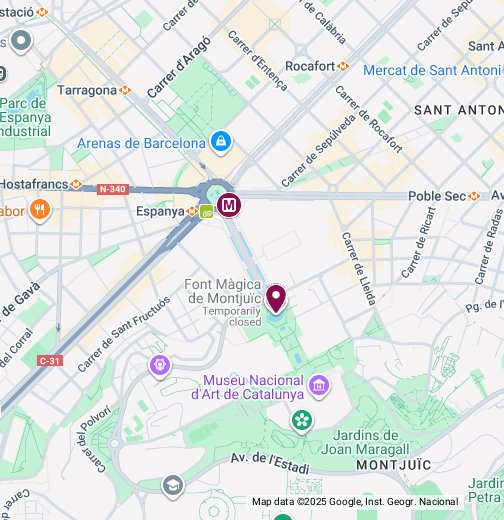This screenshot has height=520, width=504.
Task: Click the graduation cap school pin
Action: click(x=173, y=486)
